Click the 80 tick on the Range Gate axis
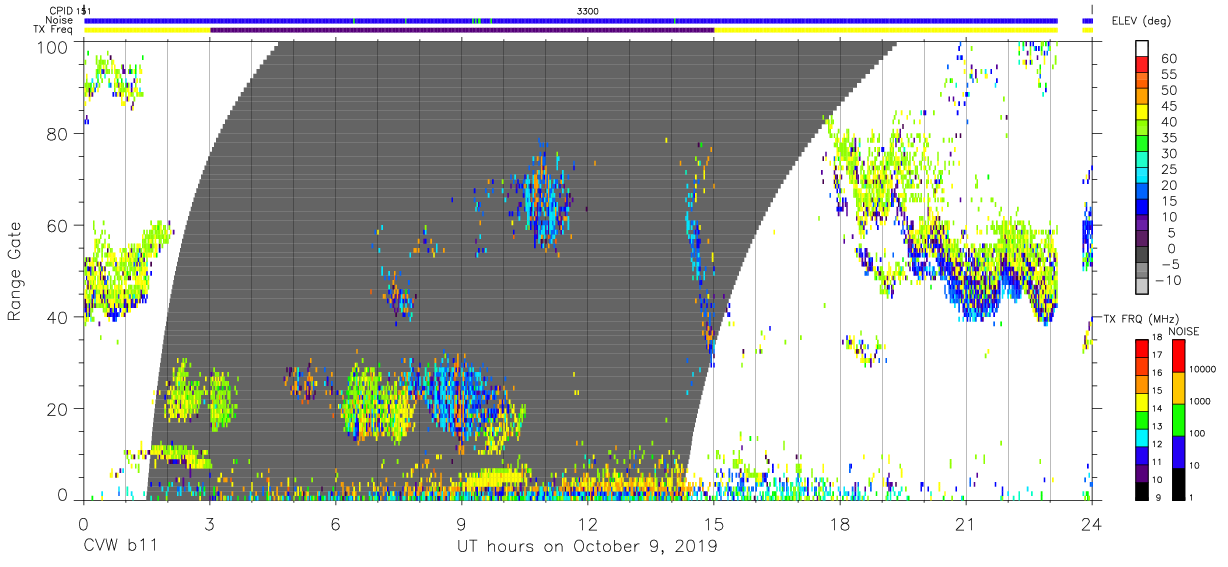 point(57,134)
